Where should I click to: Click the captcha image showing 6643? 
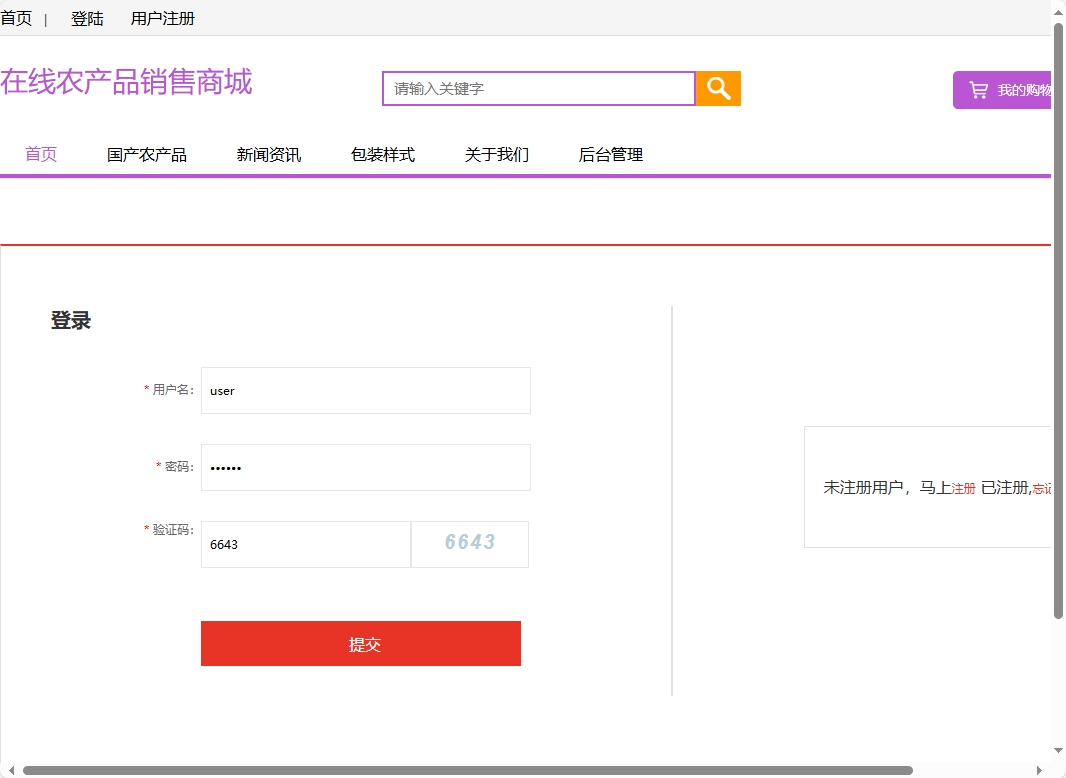point(469,543)
